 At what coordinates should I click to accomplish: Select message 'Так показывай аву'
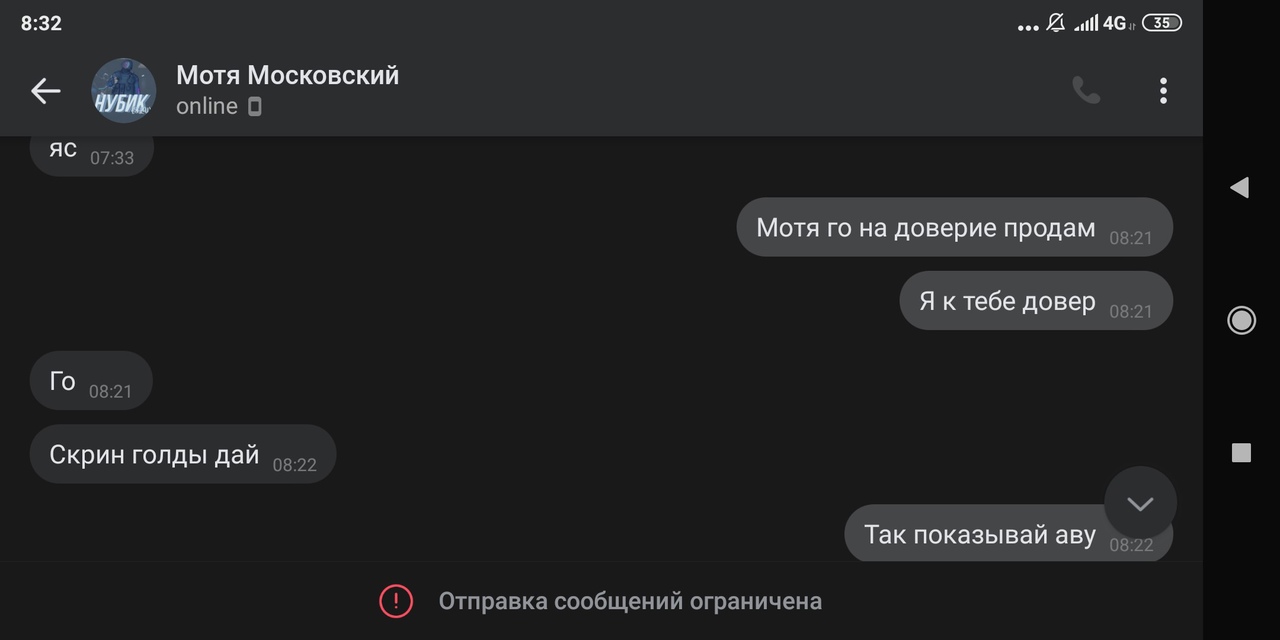[x=980, y=535]
